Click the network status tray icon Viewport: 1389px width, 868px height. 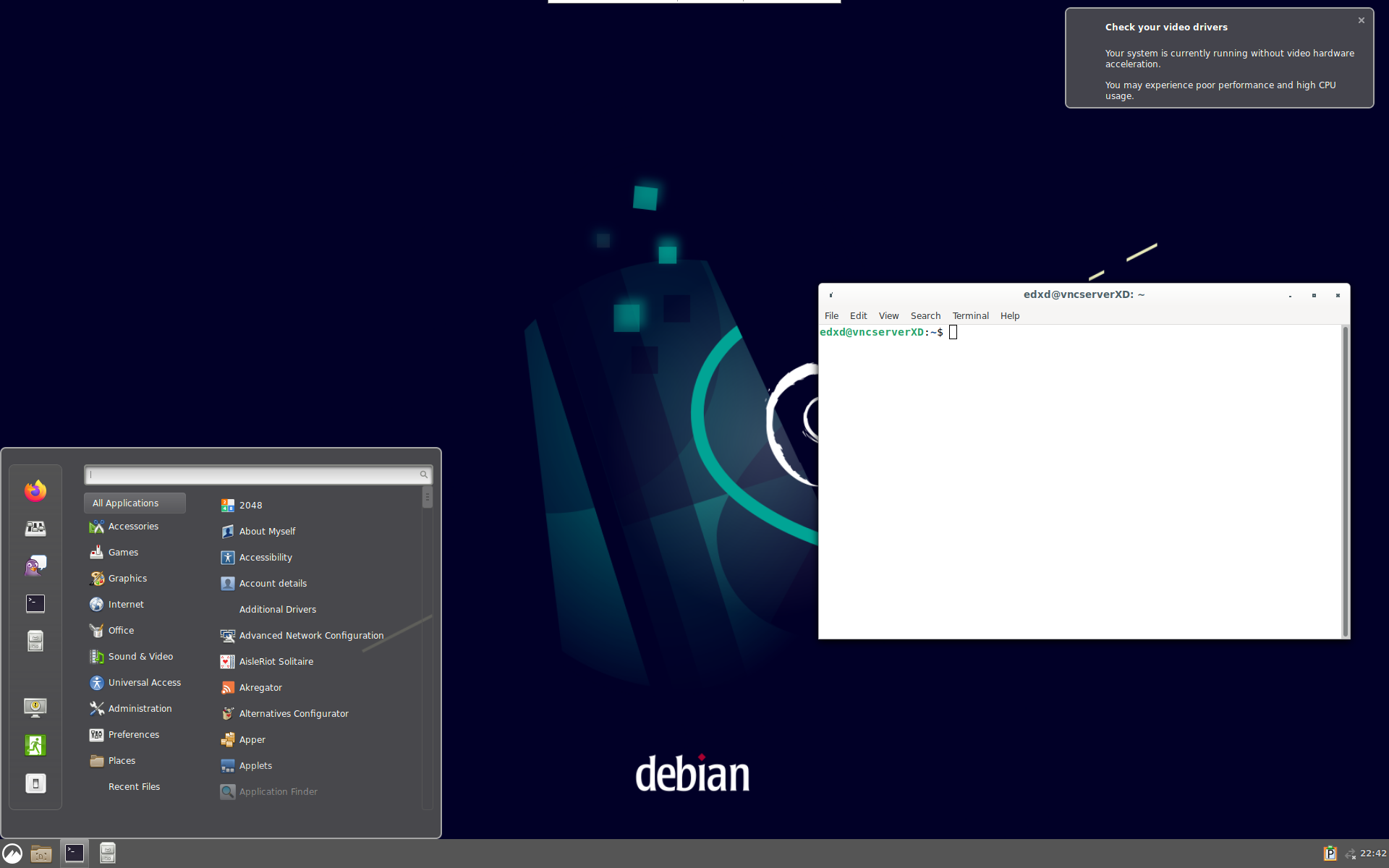tap(1350, 854)
